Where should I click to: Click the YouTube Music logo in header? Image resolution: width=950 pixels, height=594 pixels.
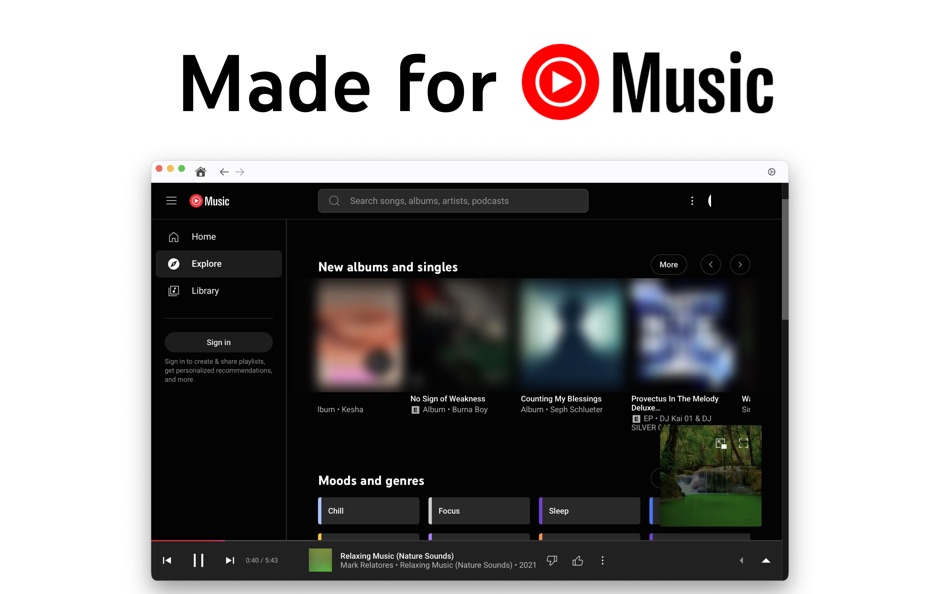210,201
